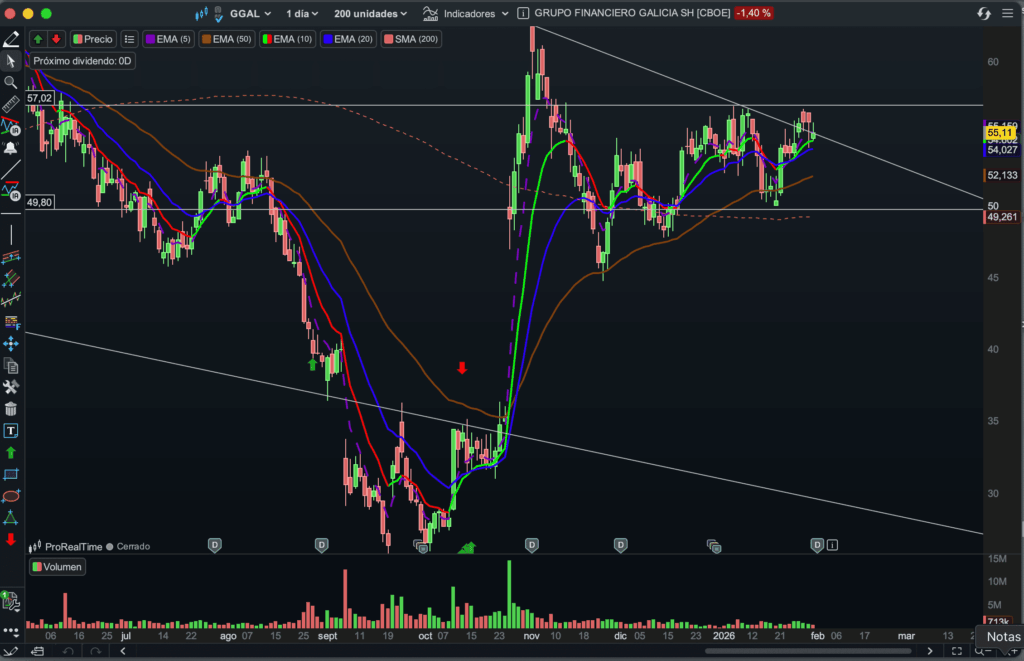Select the pencil drawing tool
The height and width of the screenshot is (661, 1024).
click(x=11, y=39)
